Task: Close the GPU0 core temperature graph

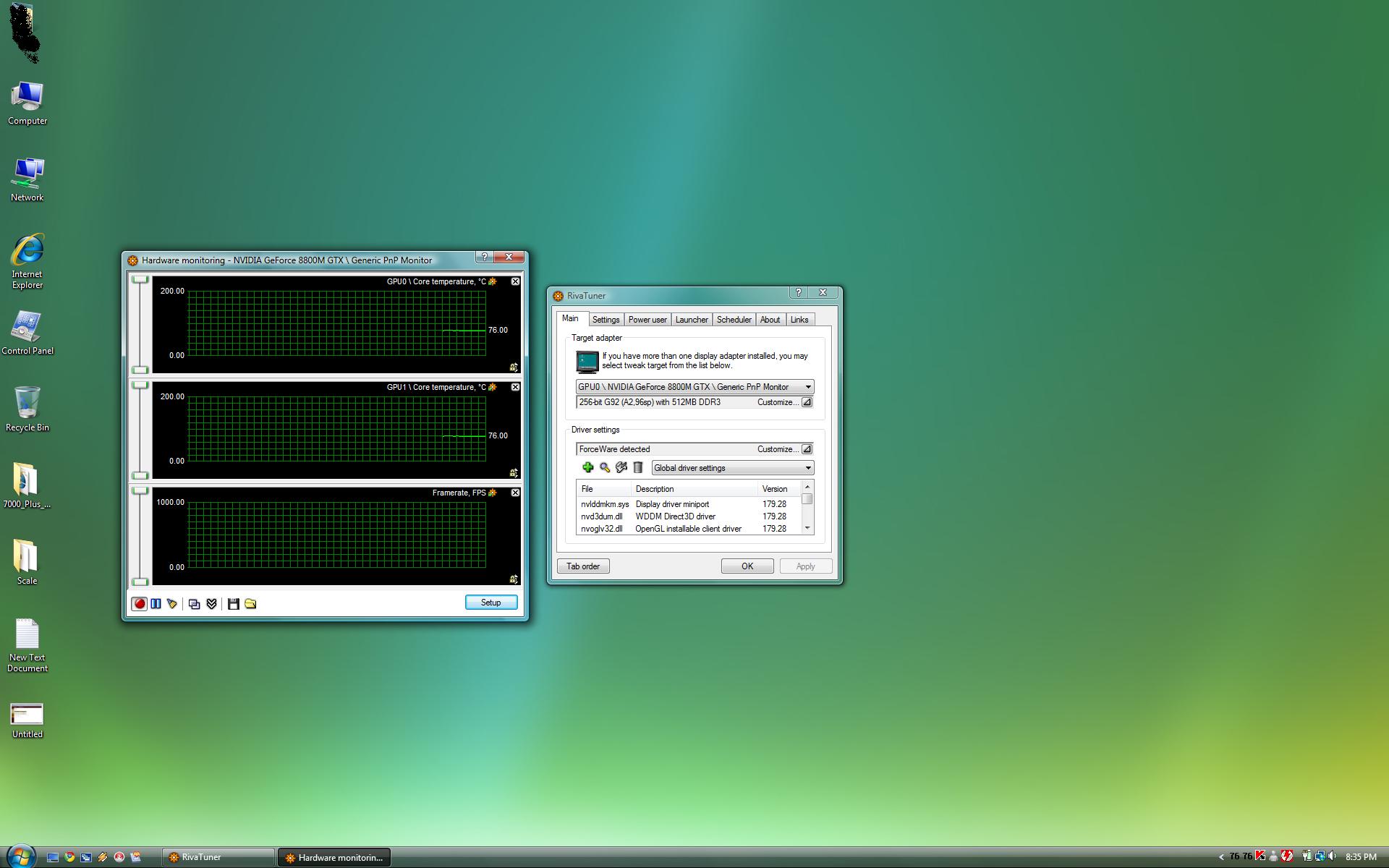Action: point(515,281)
